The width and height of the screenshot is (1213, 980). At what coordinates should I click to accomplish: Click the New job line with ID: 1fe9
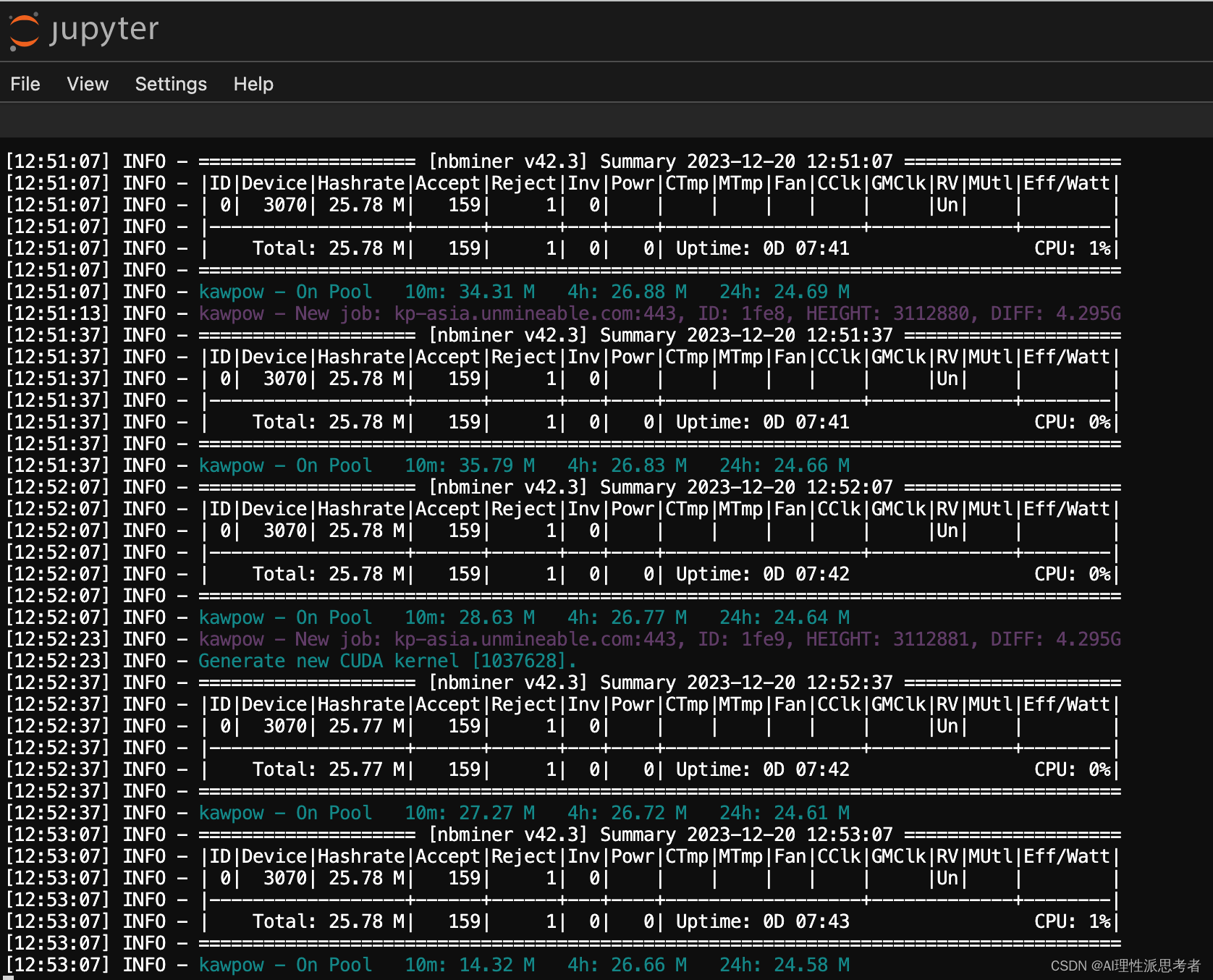pos(564,639)
